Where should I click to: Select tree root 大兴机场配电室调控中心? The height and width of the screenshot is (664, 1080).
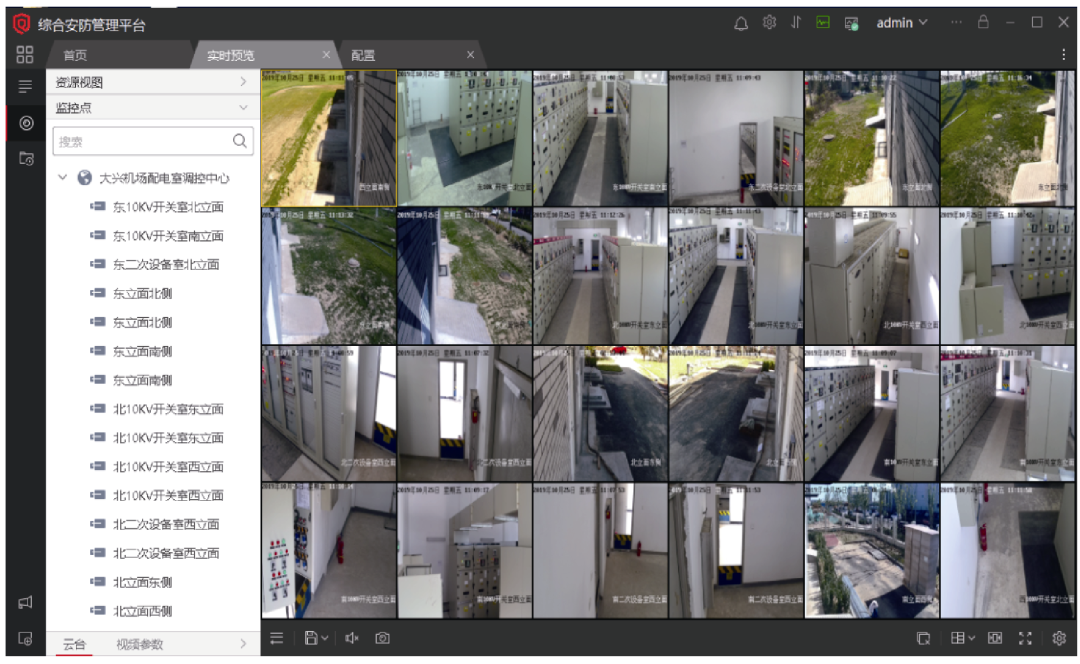(x=164, y=178)
